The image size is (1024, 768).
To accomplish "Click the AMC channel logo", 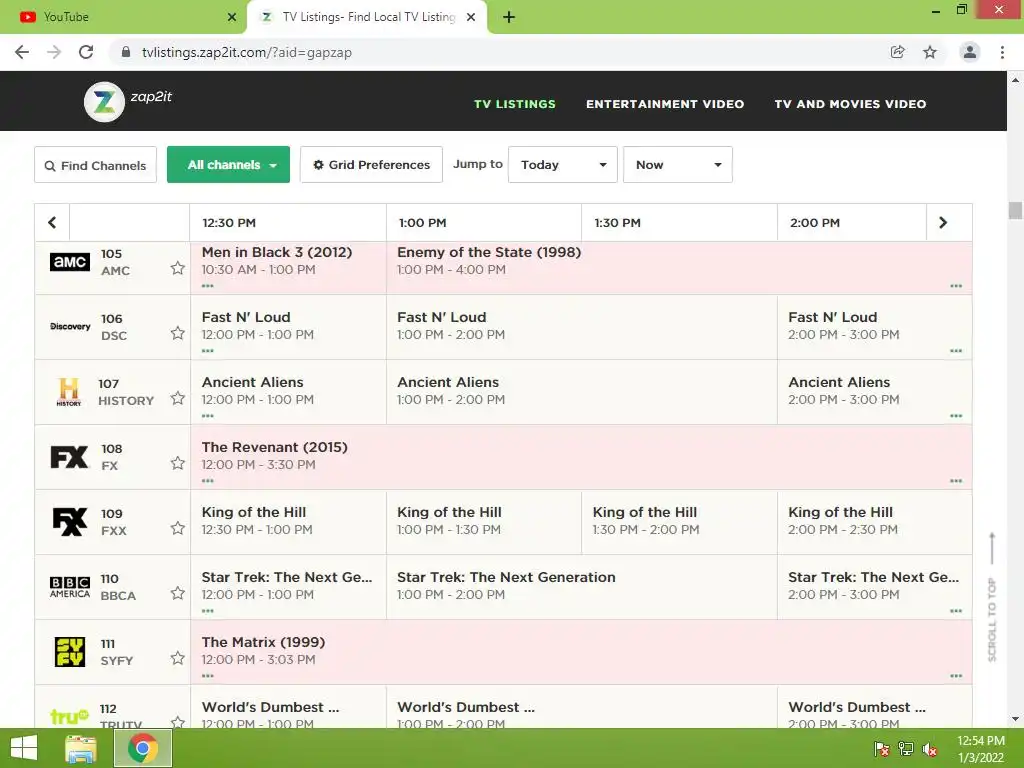I will tap(70, 262).
